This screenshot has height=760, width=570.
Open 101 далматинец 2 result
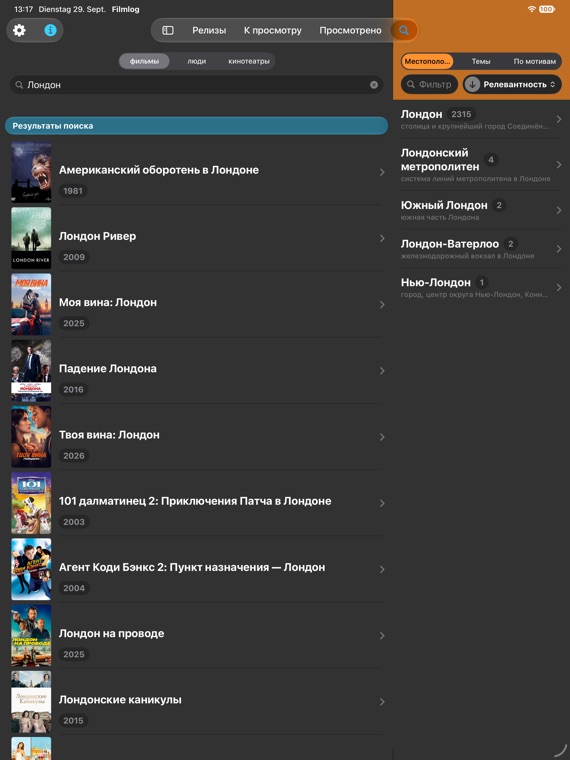coord(196,503)
